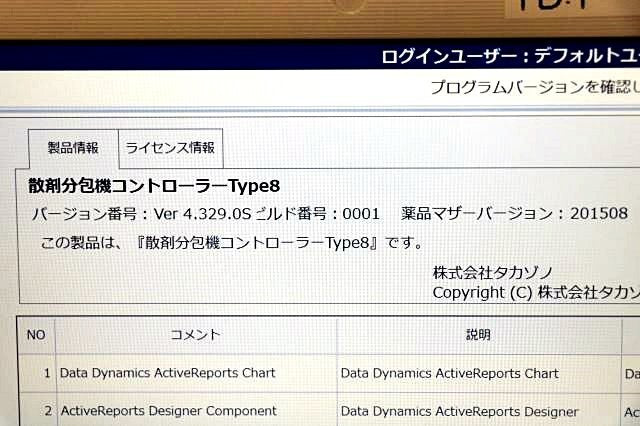Click the sentence 'この製品は、『散剤分包機コントローラーType8』です。'
Screen dimensions: 640x426
pos(232,243)
